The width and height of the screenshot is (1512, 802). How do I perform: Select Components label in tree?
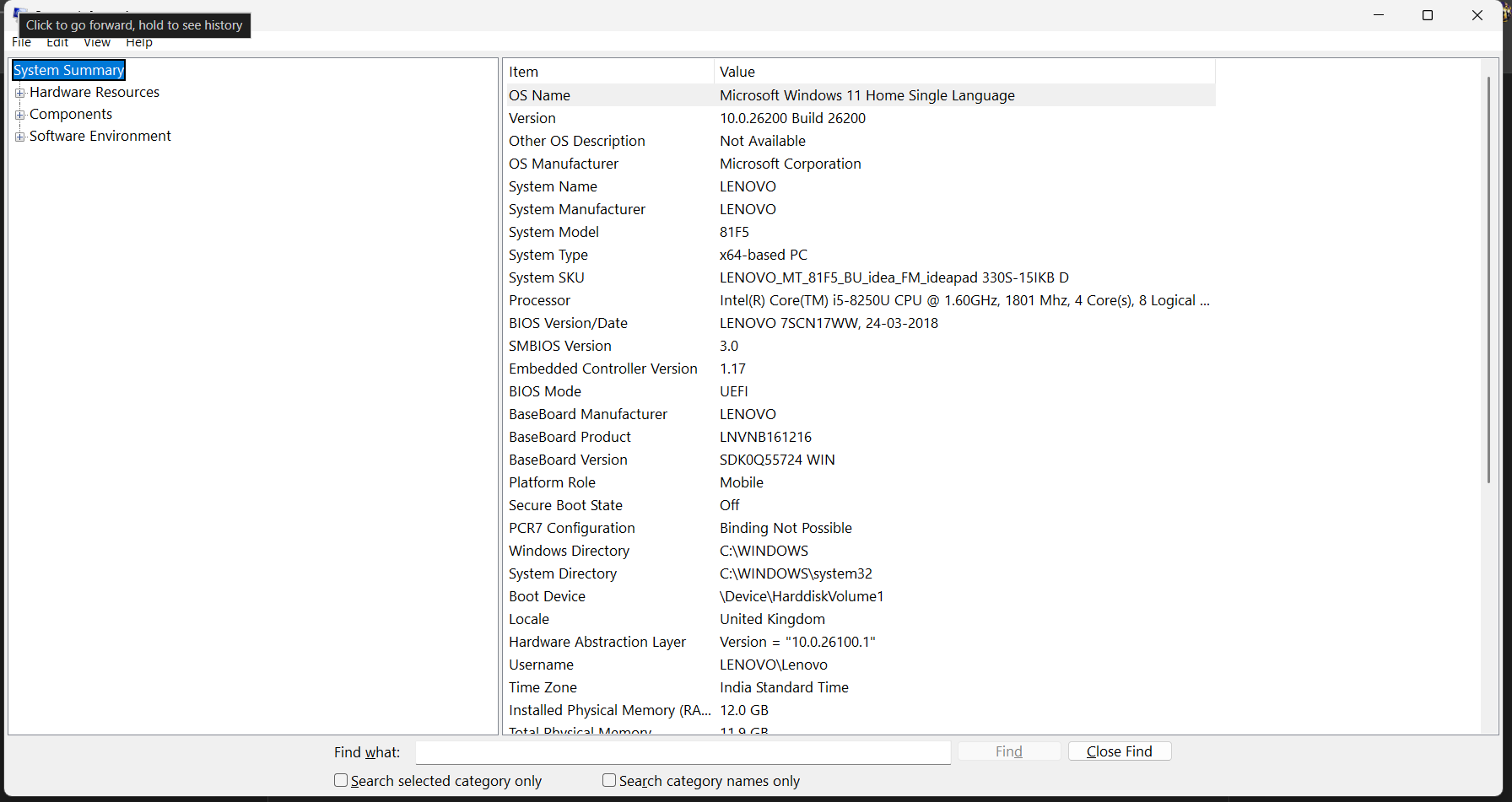point(71,114)
